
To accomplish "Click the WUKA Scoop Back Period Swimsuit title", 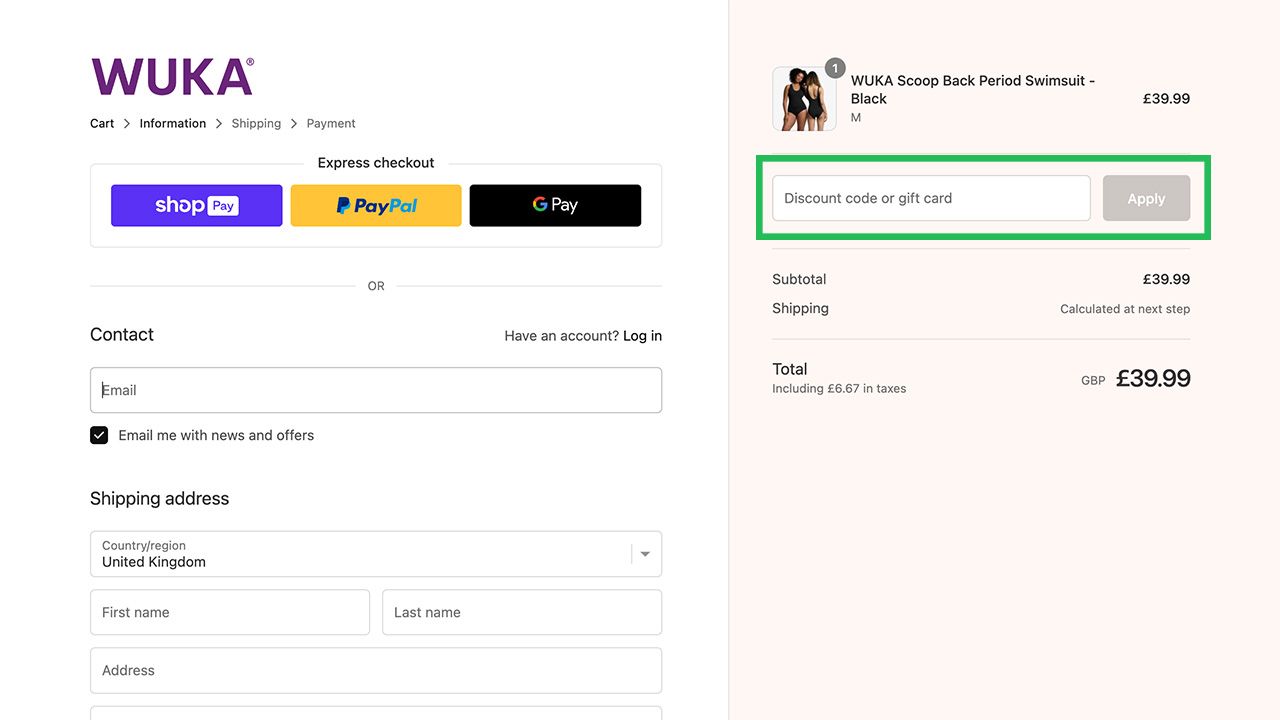I will click(973, 89).
